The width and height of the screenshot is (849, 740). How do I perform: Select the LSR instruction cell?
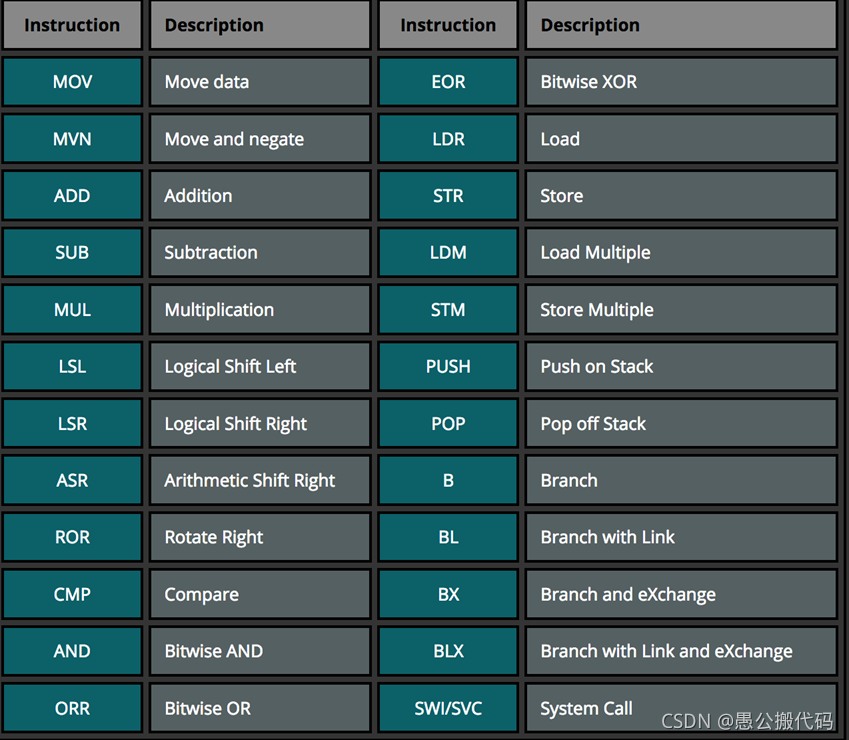pyautogui.click(x=72, y=424)
